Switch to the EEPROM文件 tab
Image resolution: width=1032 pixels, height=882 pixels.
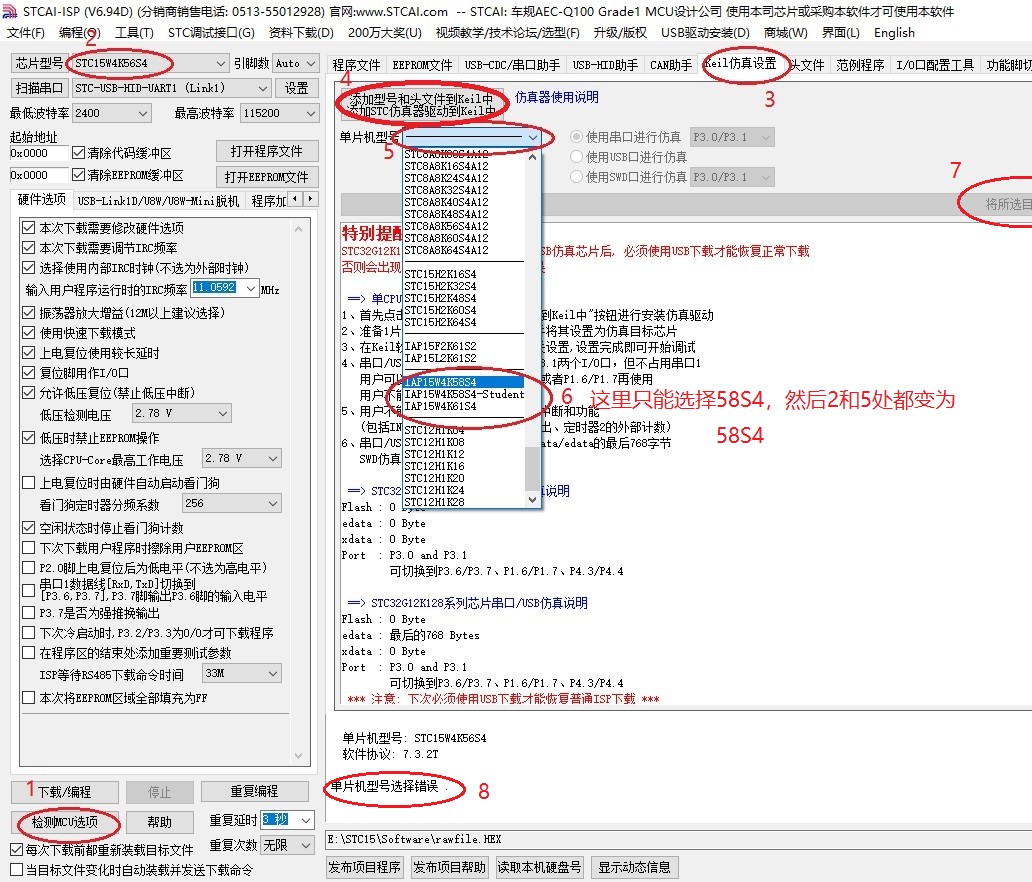tap(422, 65)
